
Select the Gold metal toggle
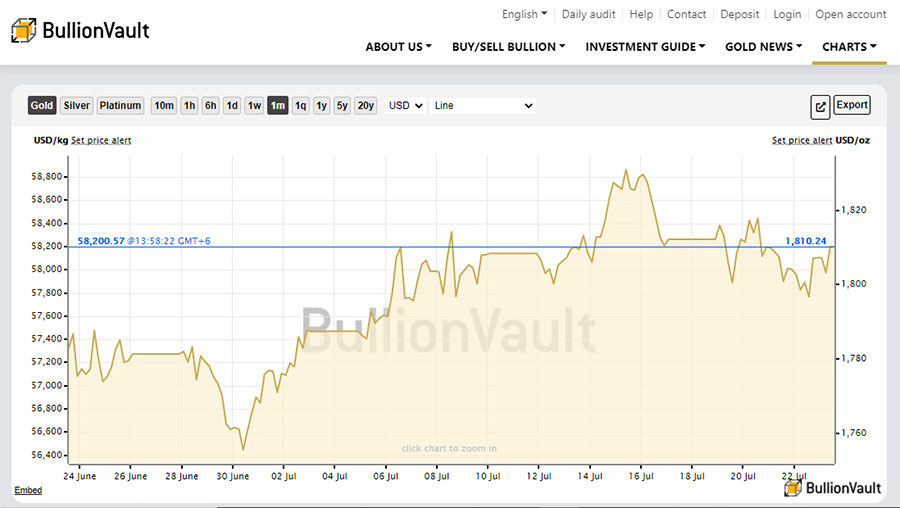[42, 106]
